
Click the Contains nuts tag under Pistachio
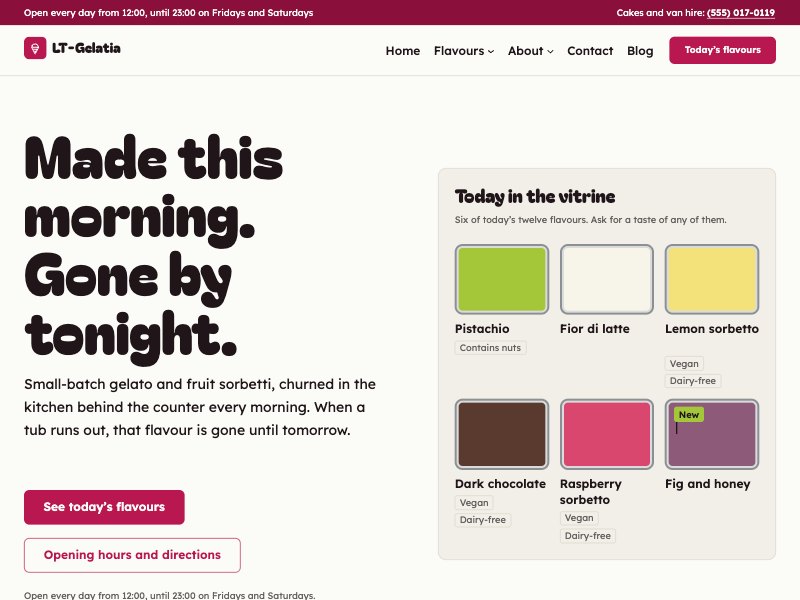coord(490,348)
